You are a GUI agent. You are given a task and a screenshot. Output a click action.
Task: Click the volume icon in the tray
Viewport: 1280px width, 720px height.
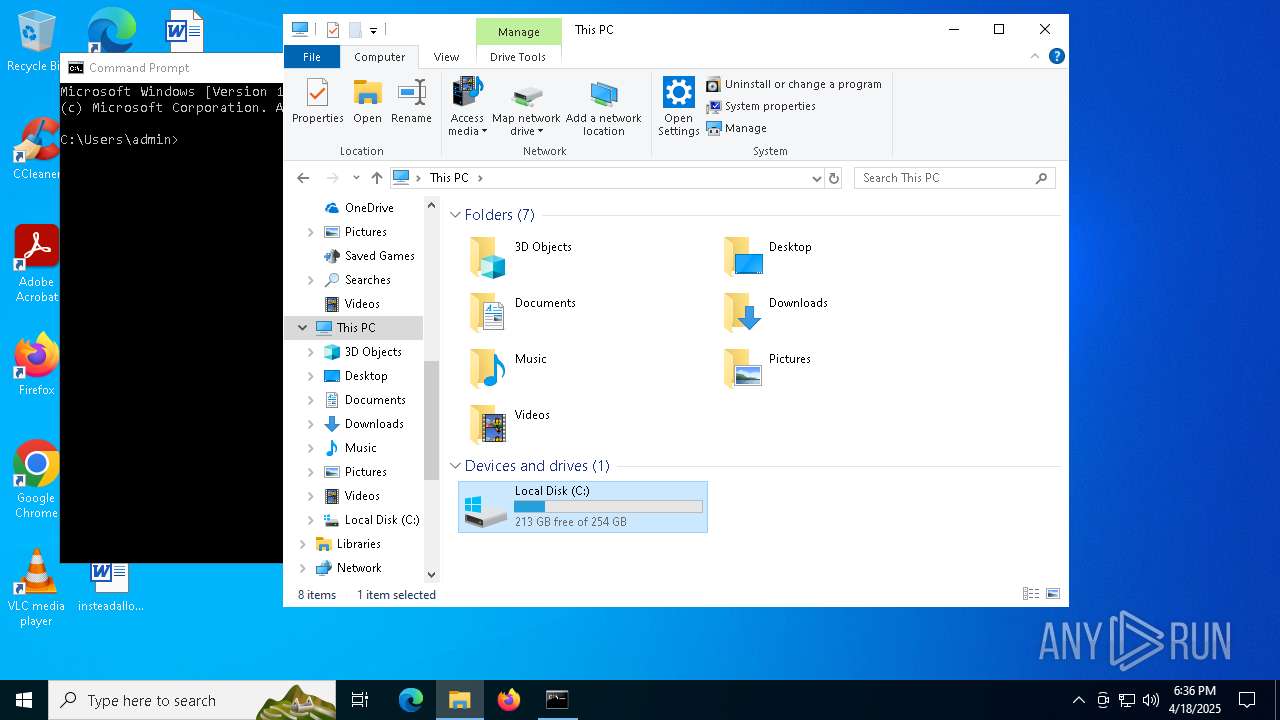[1151, 700]
